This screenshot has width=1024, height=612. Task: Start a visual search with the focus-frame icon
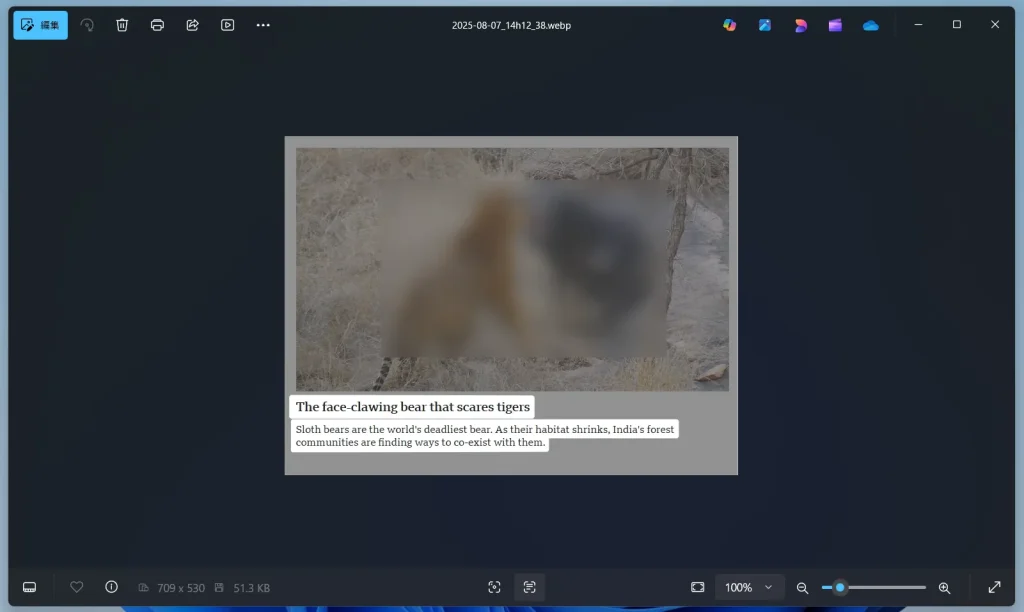pyautogui.click(x=494, y=587)
